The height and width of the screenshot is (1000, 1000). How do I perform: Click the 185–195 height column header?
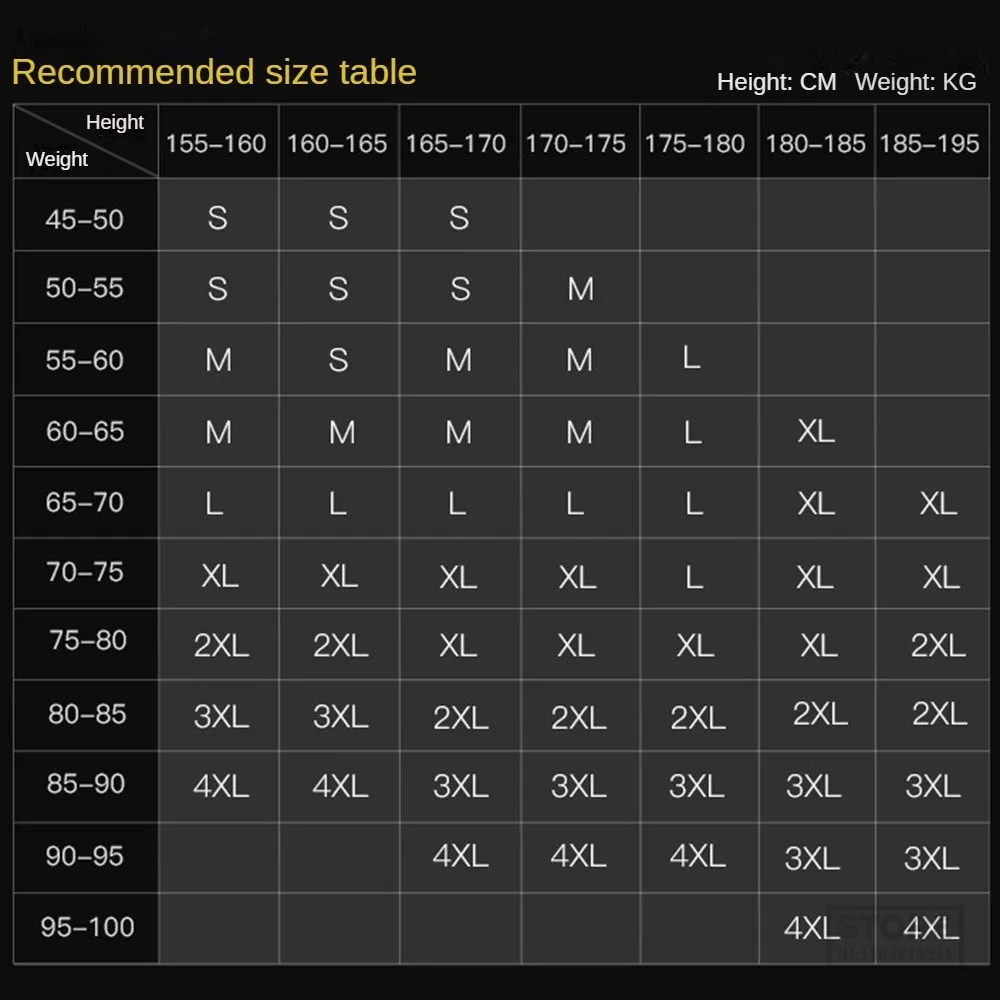pos(929,144)
